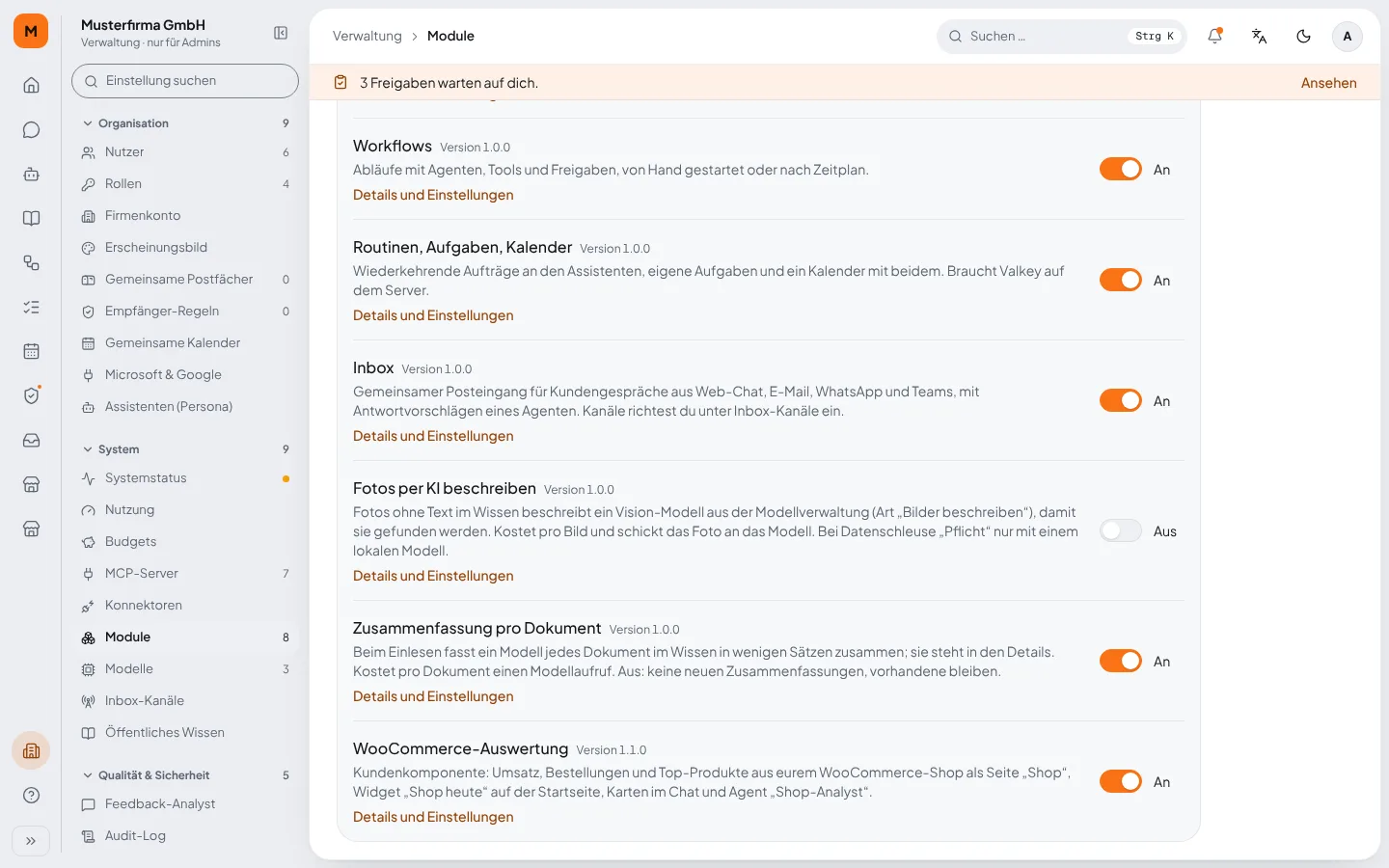
Task: Expand the left rail with double chevron
Action: click(x=31, y=841)
